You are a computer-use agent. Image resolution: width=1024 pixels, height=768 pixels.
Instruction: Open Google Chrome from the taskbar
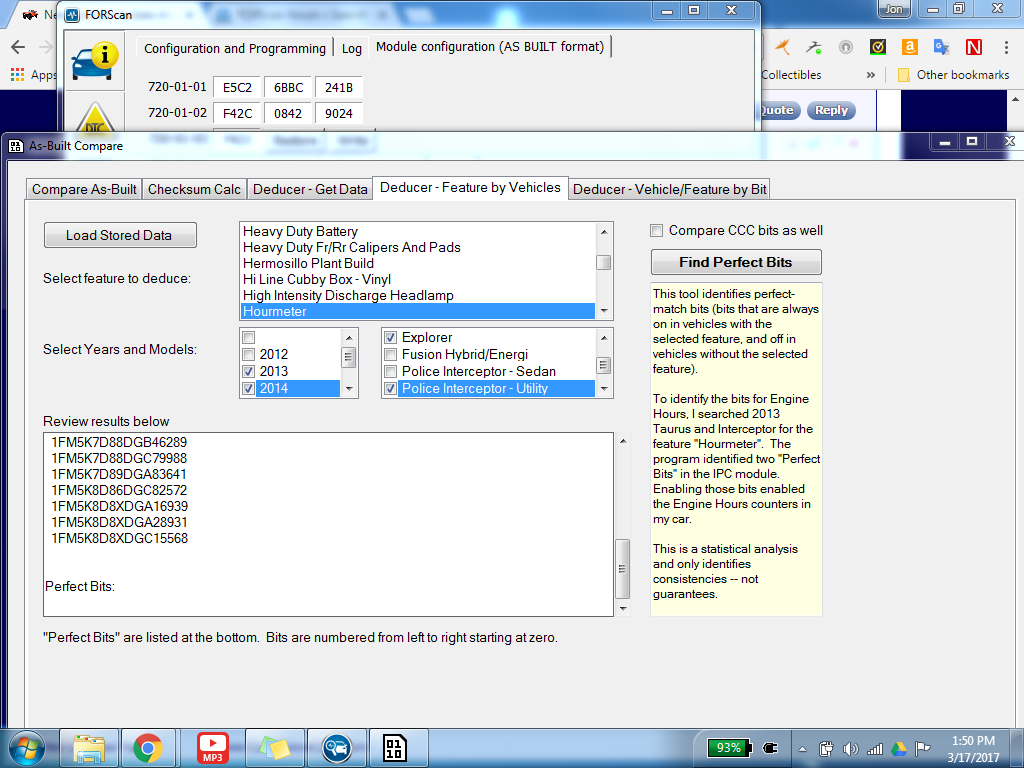[x=148, y=747]
